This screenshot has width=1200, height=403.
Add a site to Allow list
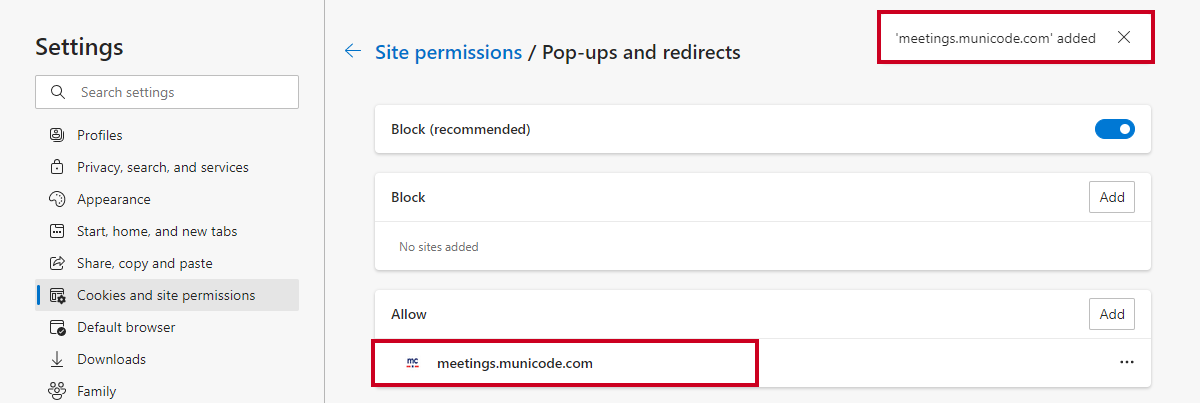coord(1112,314)
